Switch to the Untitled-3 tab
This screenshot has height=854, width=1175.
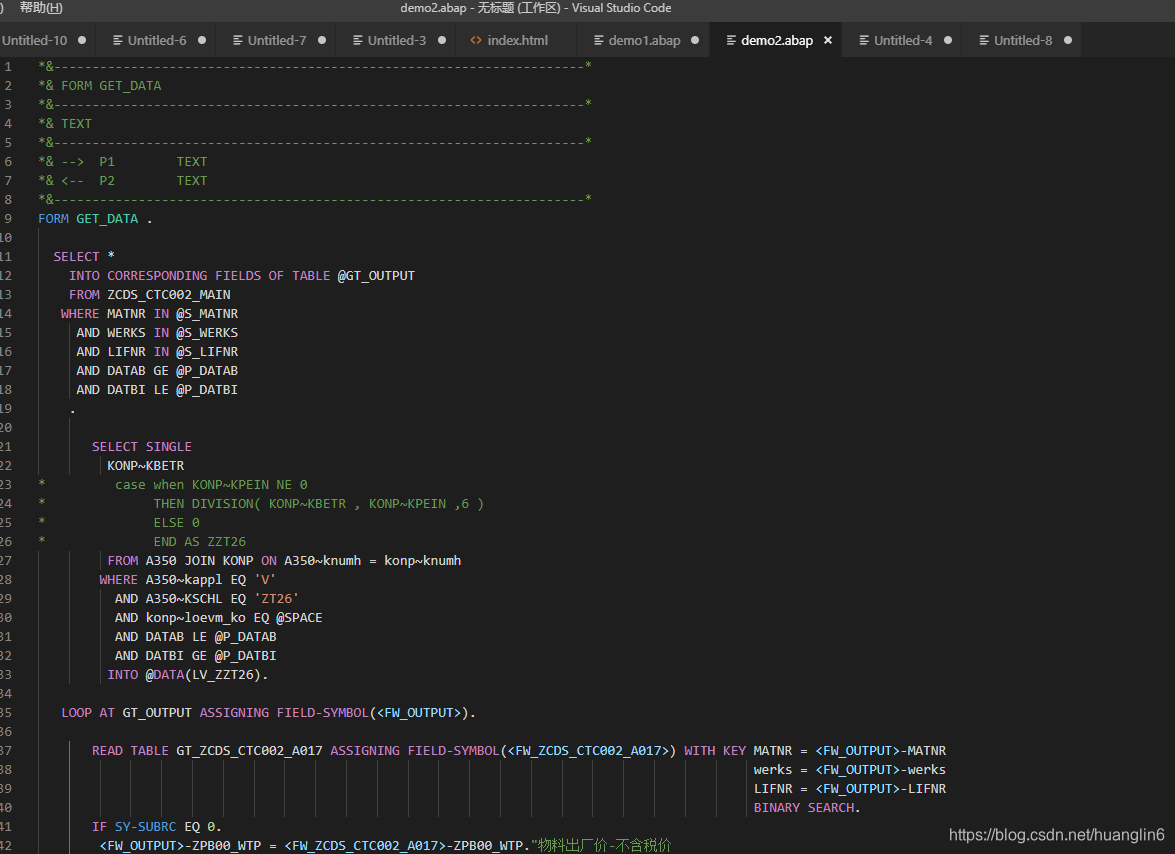tap(396, 40)
